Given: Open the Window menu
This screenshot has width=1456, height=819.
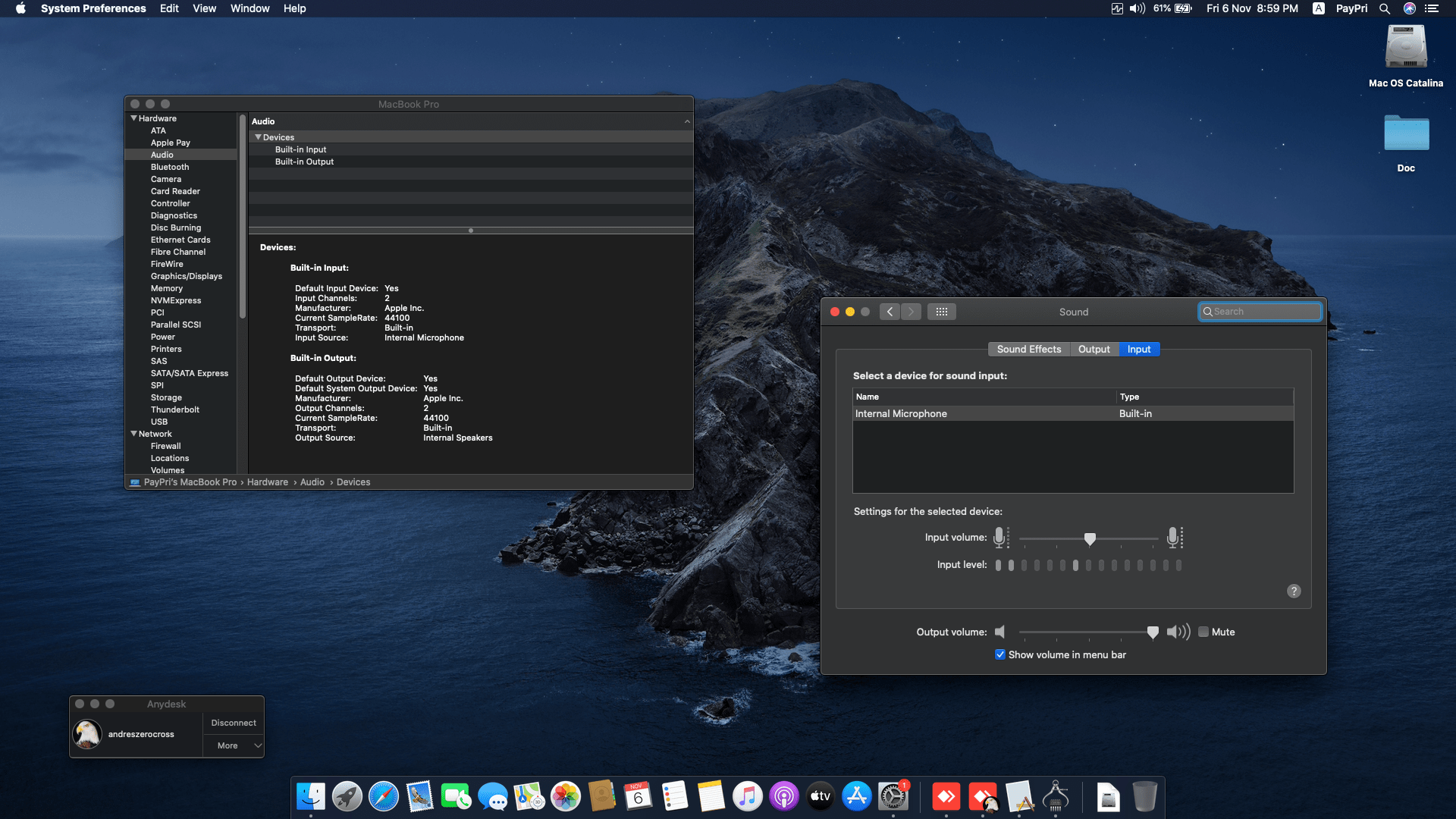Looking at the screenshot, I should coord(249,8).
